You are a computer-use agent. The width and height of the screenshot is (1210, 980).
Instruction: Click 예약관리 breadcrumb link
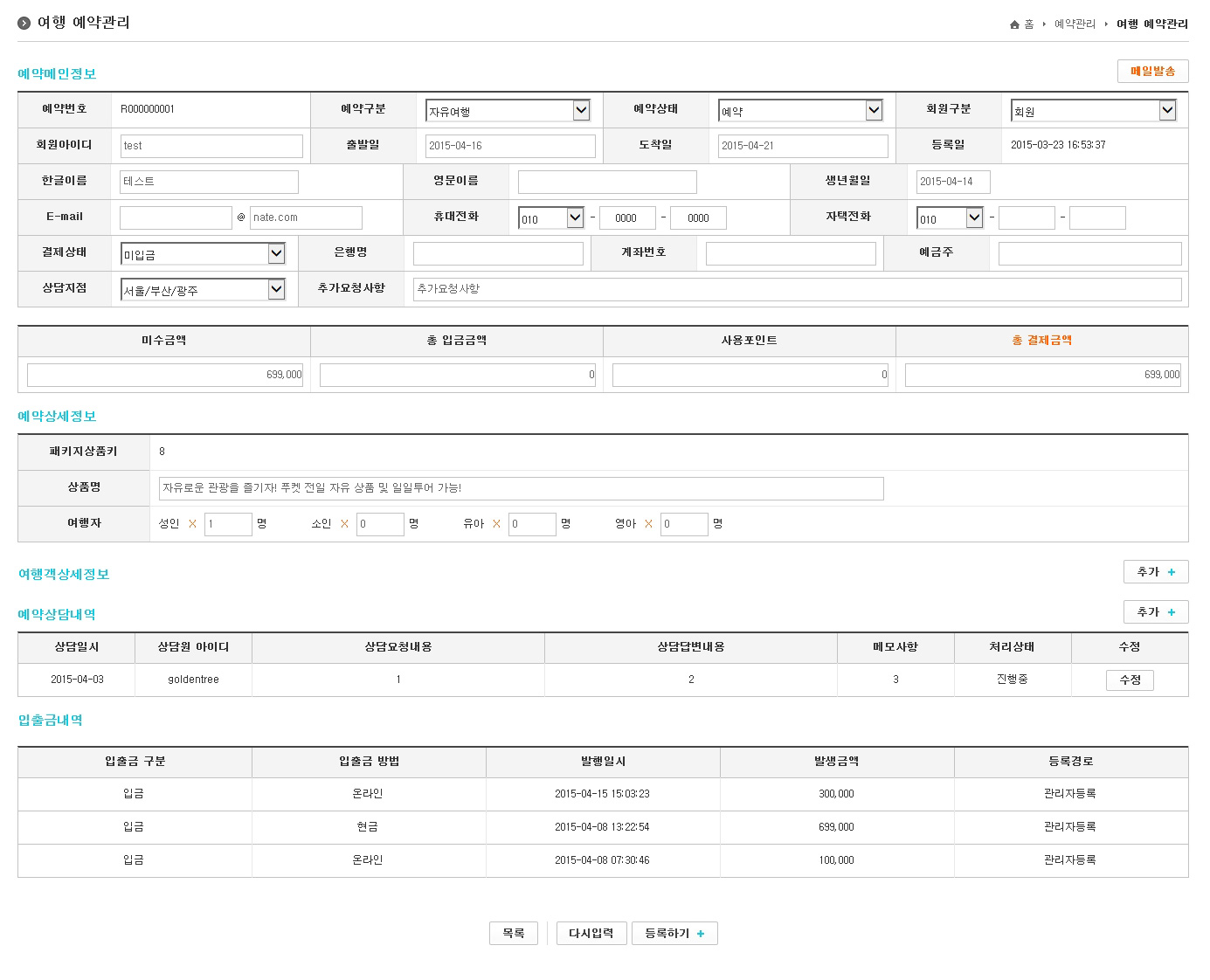pos(1075,24)
